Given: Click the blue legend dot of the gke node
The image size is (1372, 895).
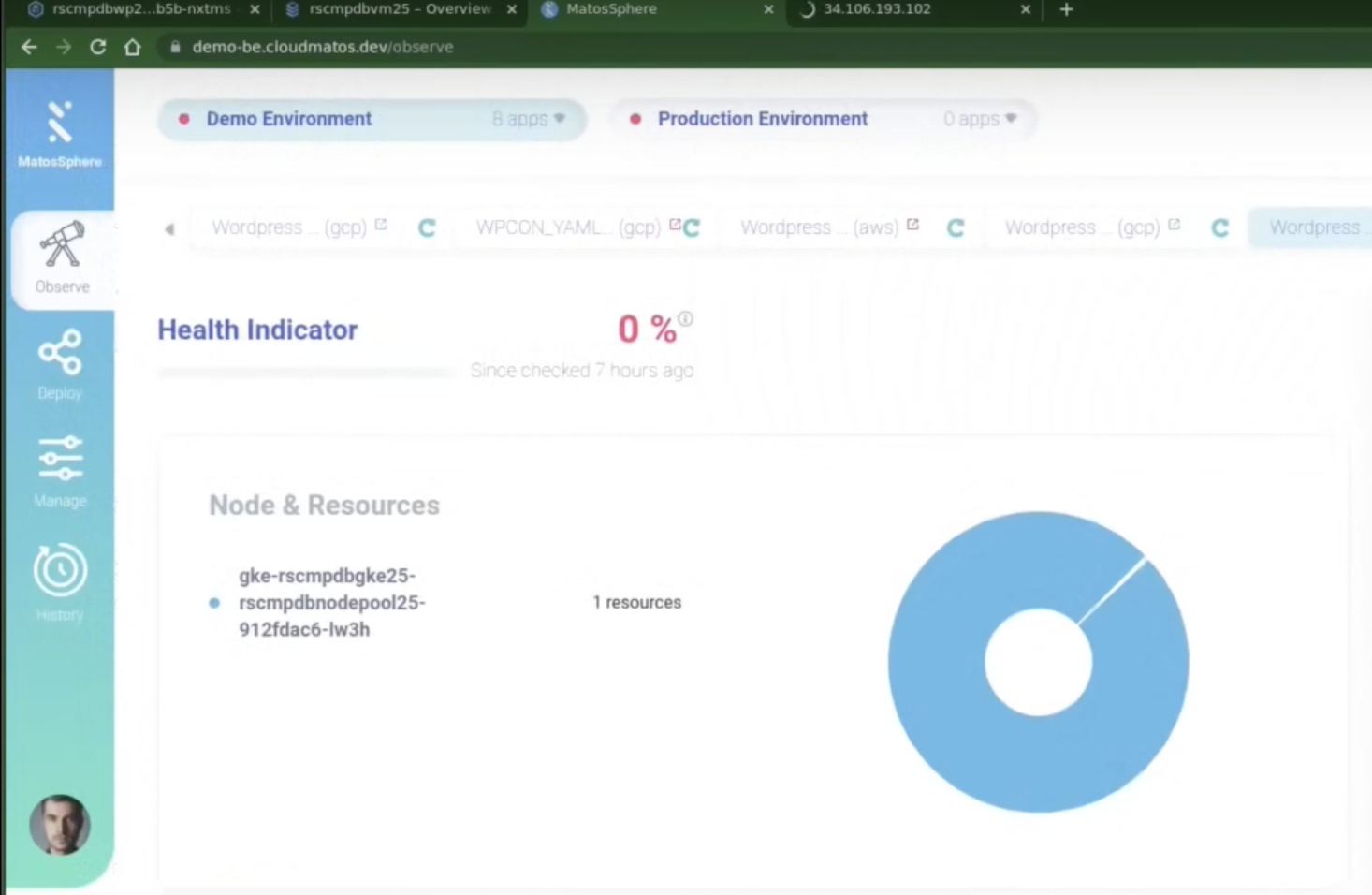Looking at the screenshot, I should [x=214, y=603].
